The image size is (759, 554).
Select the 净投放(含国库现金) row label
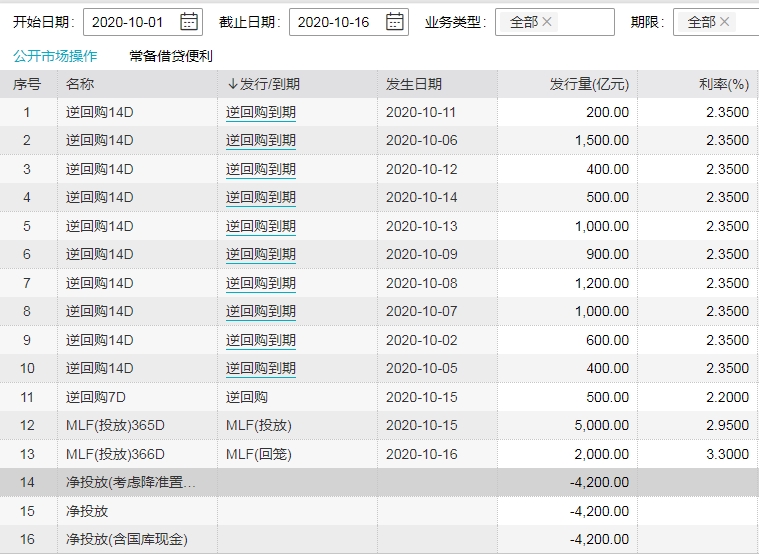127,539
